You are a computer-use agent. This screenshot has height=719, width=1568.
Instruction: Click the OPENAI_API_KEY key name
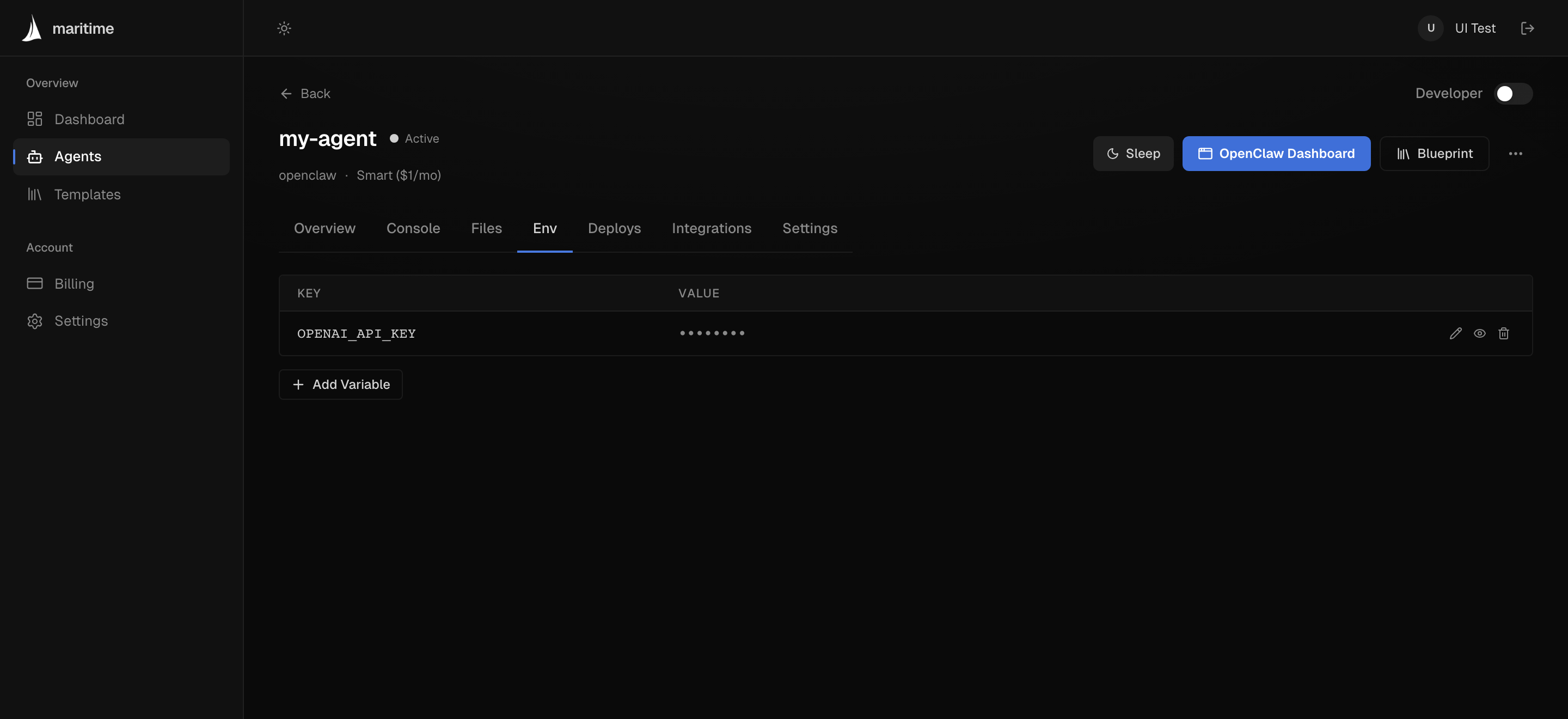(x=356, y=333)
